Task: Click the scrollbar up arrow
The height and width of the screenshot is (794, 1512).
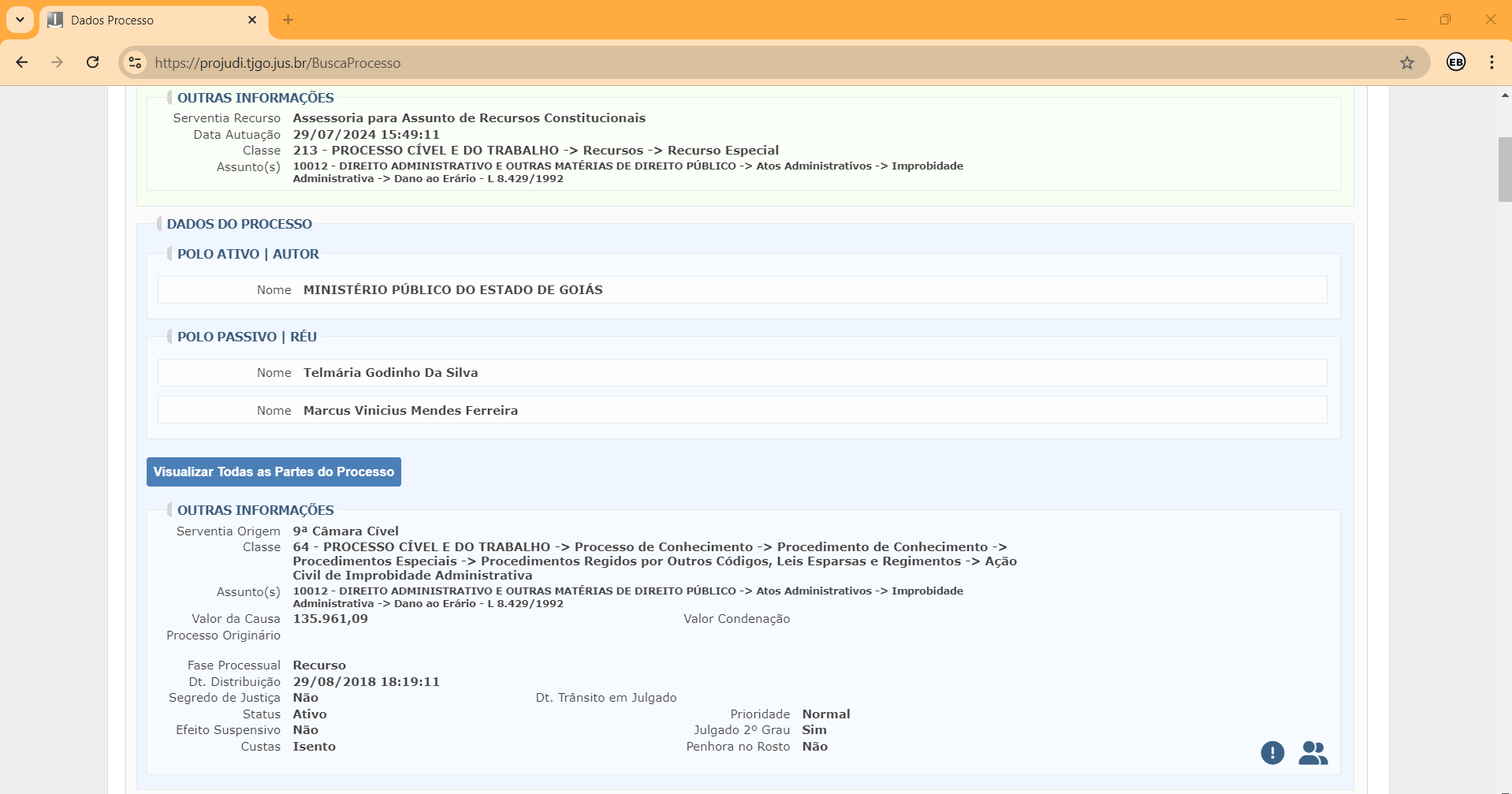Action: 1504,95
